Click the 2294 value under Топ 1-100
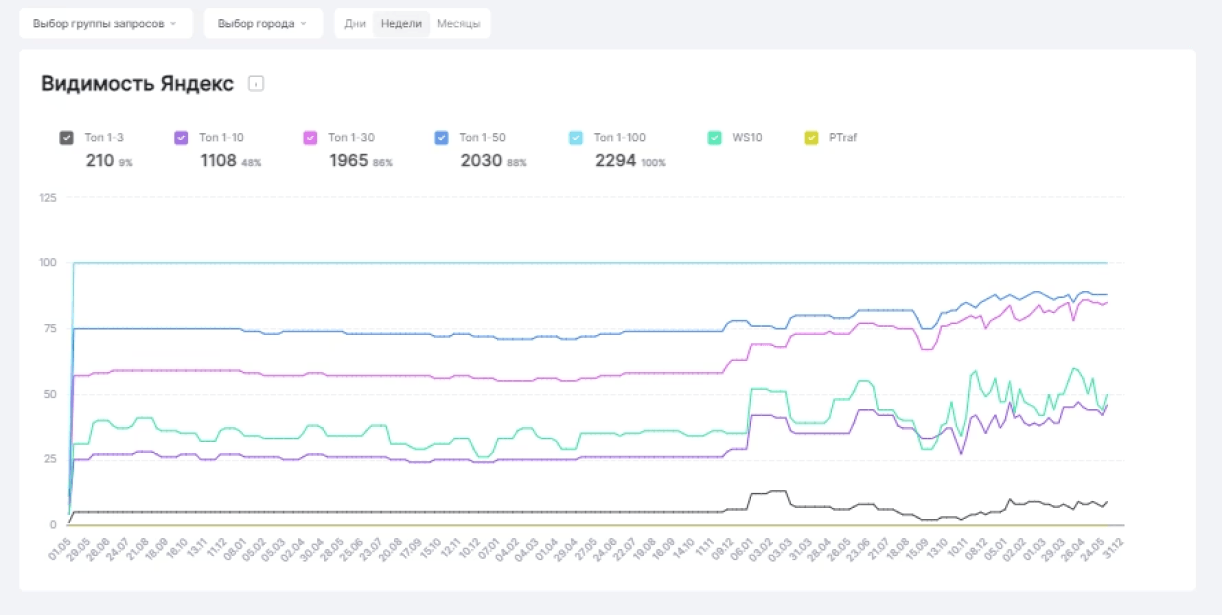Image resolution: width=1222 pixels, height=615 pixels. tap(615, 160)
